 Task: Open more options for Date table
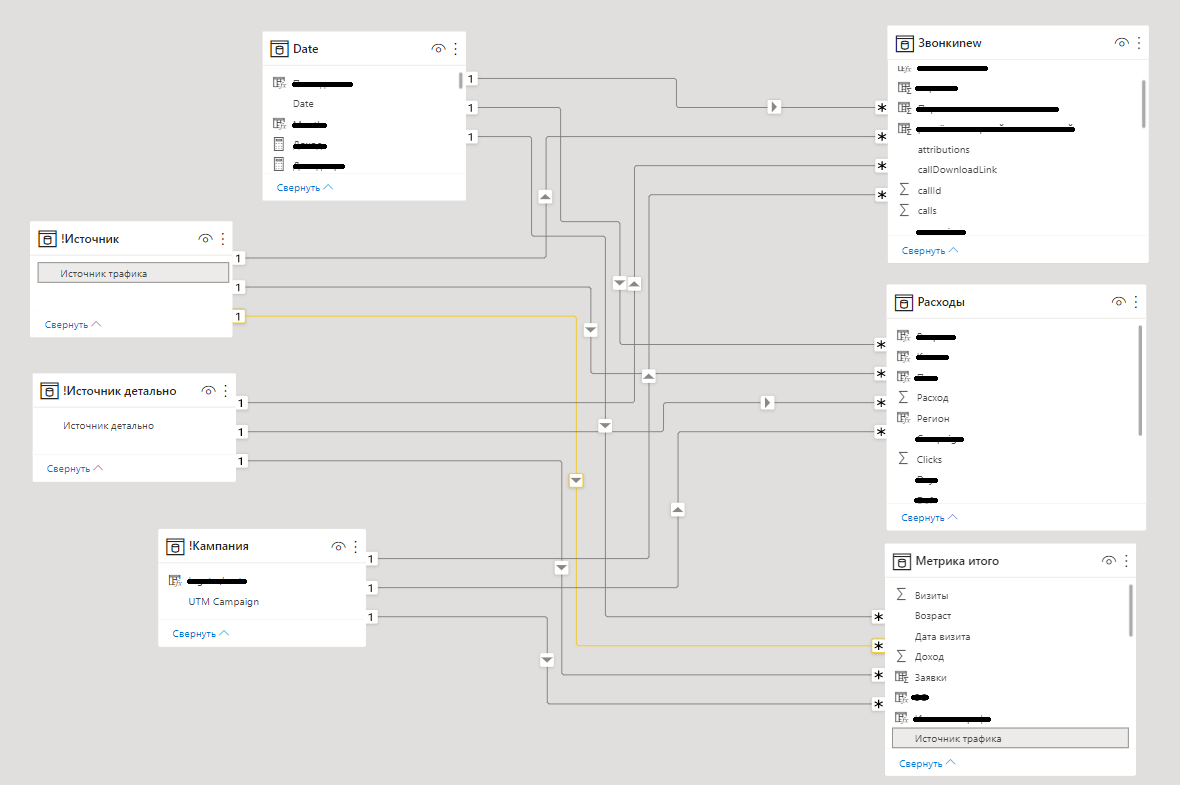tap(456, 49)
